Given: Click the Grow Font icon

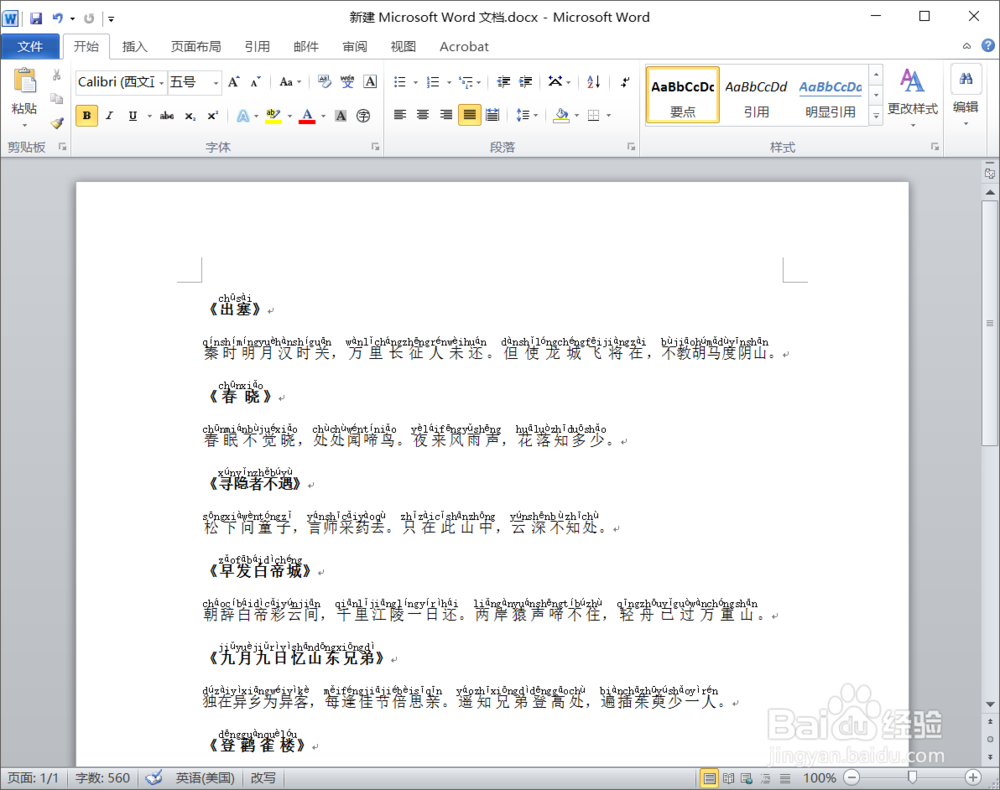Looking at the screenshot, I should tap(234, 82).
